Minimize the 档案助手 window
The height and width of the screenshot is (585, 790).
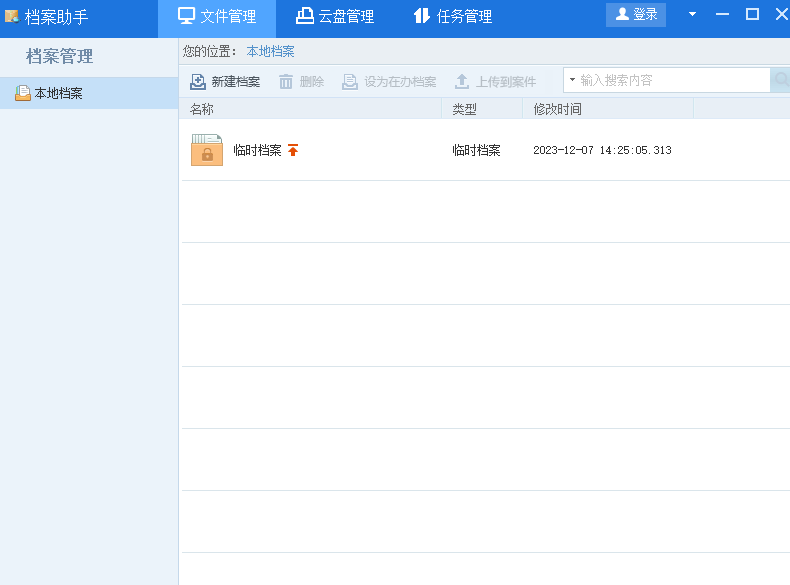[x=722, y=14]
